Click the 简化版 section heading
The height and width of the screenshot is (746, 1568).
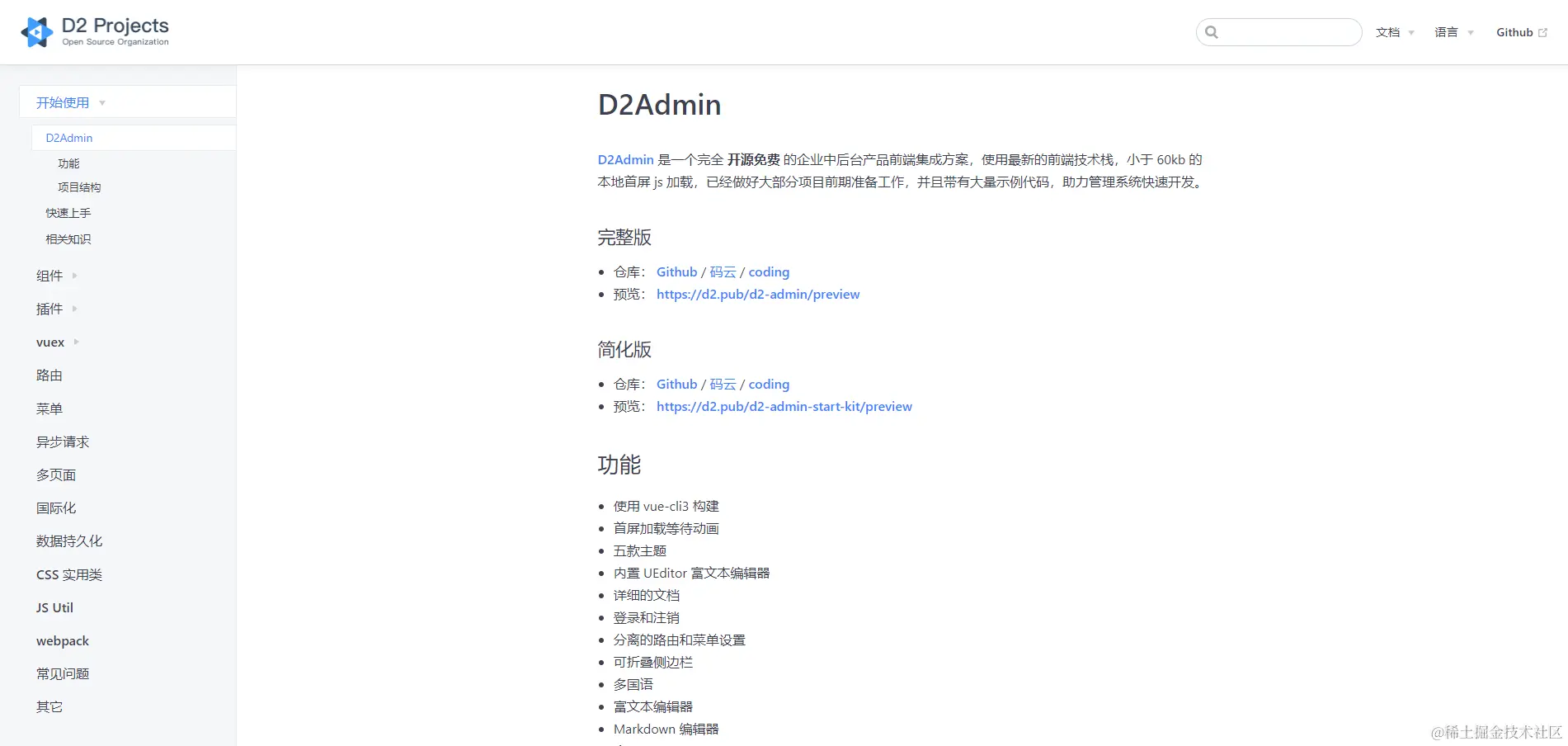(624, 350)
